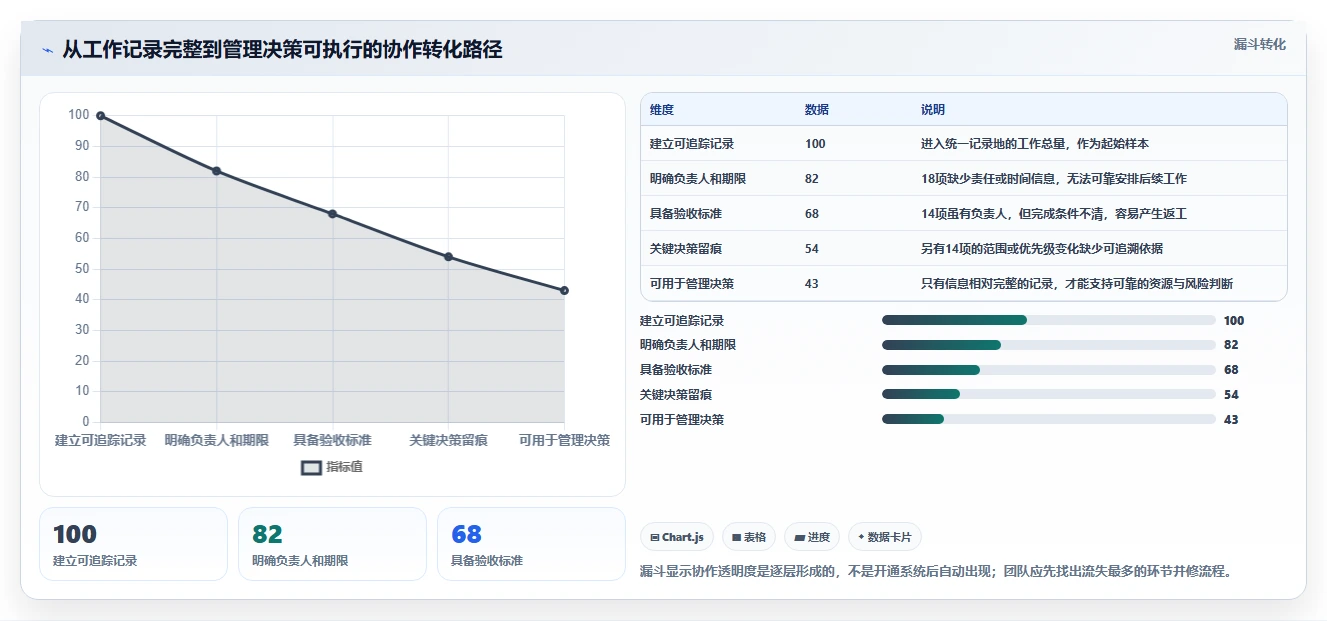Click the 数据 column header

tap(817, 110)
